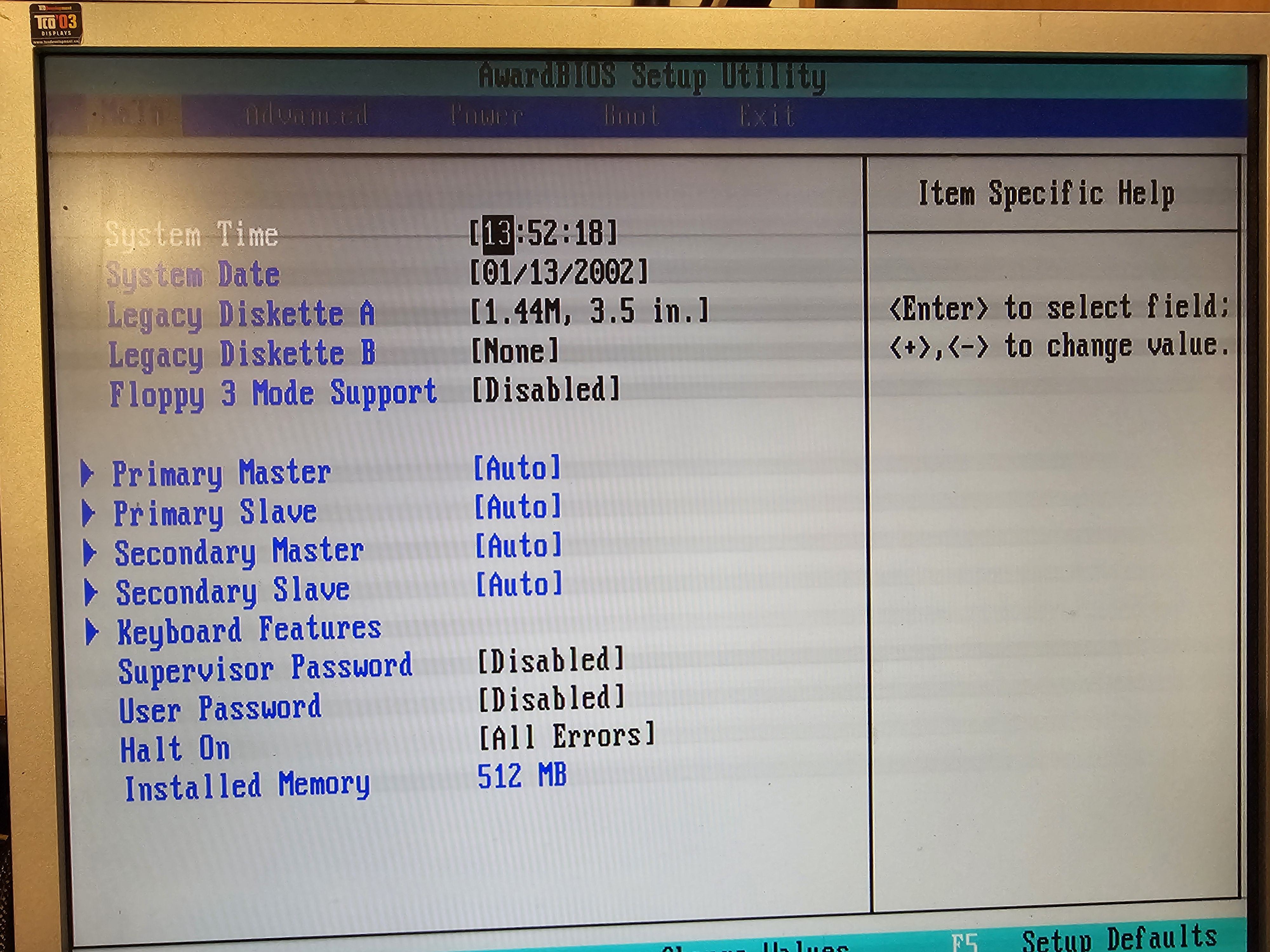The width and height of the screenshot is (1270, 952).
Task: Click the Legacy Diskette A label
Action: click(241, 315)
